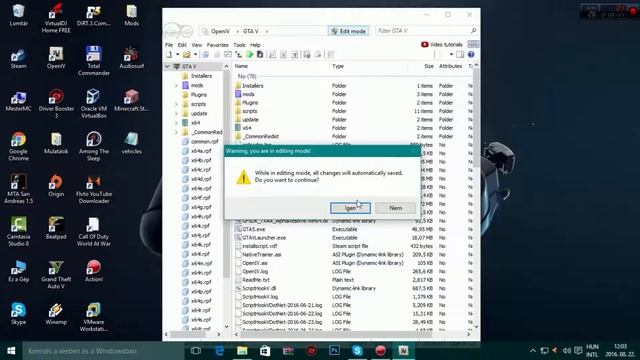Open Video tutorials link in OpenIV
The image size is (640, 360).
coord(442,44)
